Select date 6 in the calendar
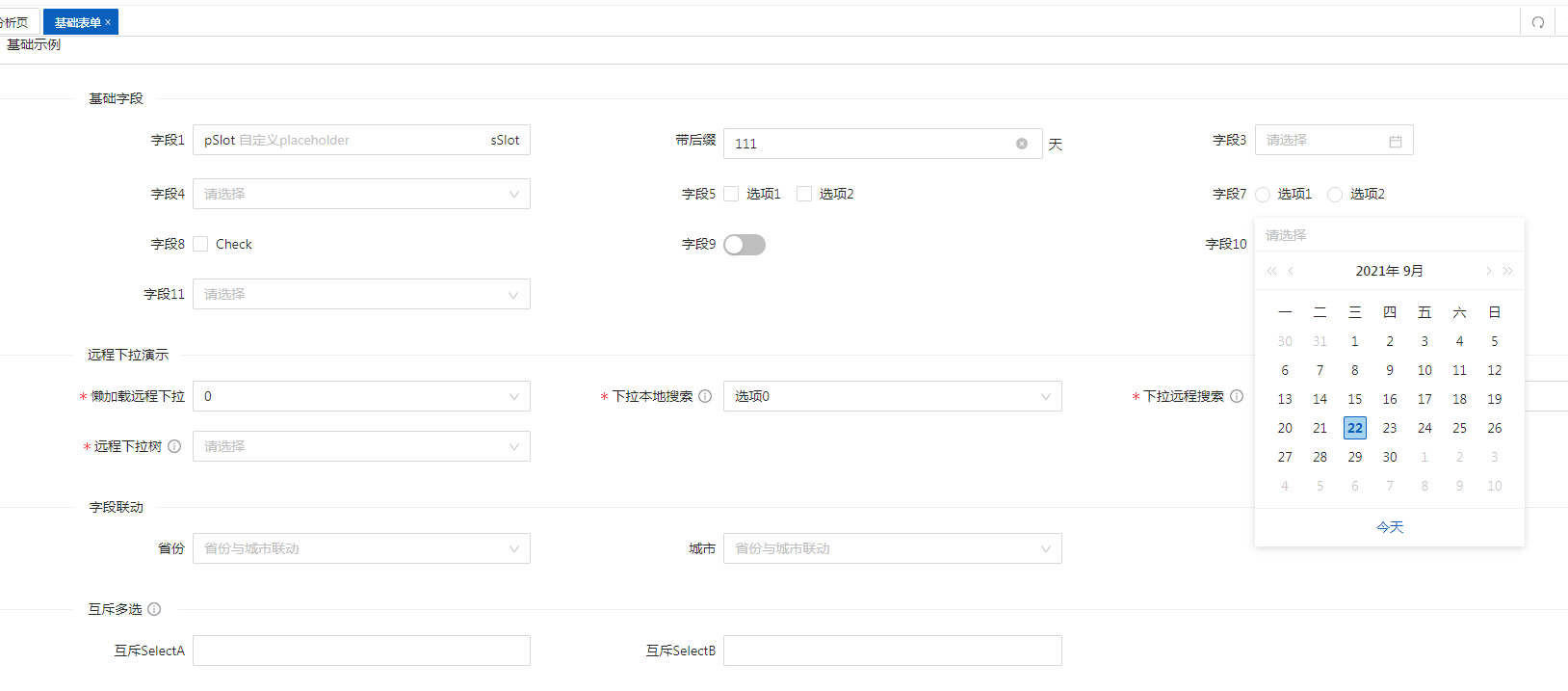The height and width of the screenshot is (691, 1568). tap(1285, 370)
